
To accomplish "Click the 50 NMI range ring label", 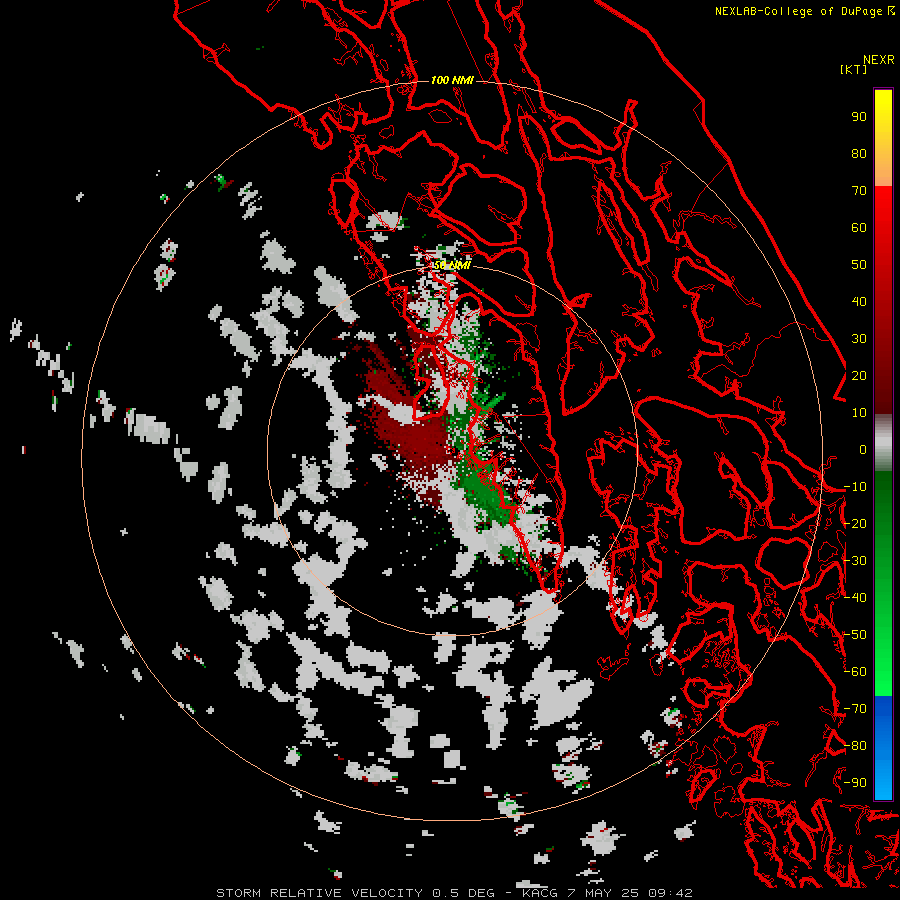I will [x=452, y=265].
